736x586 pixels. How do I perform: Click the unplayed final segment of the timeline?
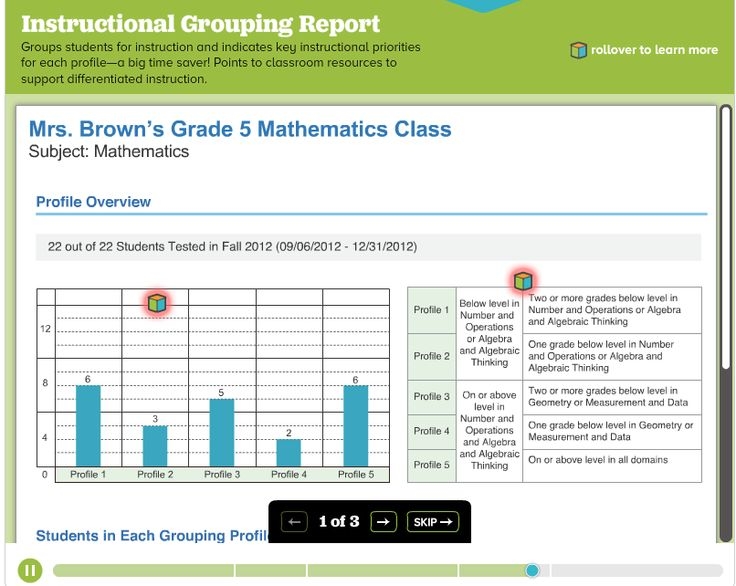(635, 570)
